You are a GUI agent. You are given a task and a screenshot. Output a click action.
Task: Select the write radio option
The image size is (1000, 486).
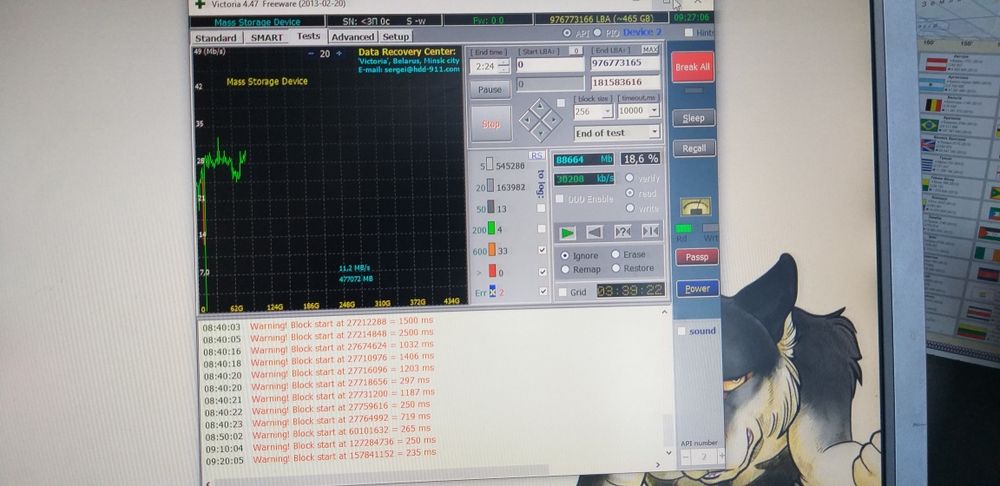[x=630, y=208]
